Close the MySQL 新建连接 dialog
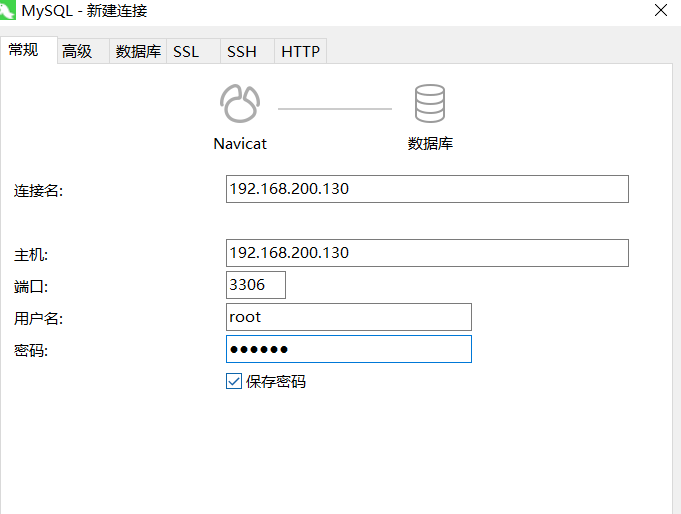The image size is (681, 514). [661, 10]
